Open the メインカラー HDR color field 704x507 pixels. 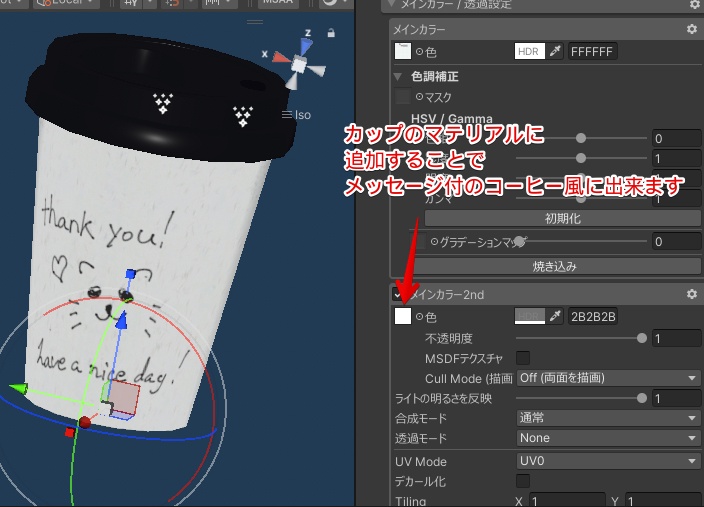point(530,51)
